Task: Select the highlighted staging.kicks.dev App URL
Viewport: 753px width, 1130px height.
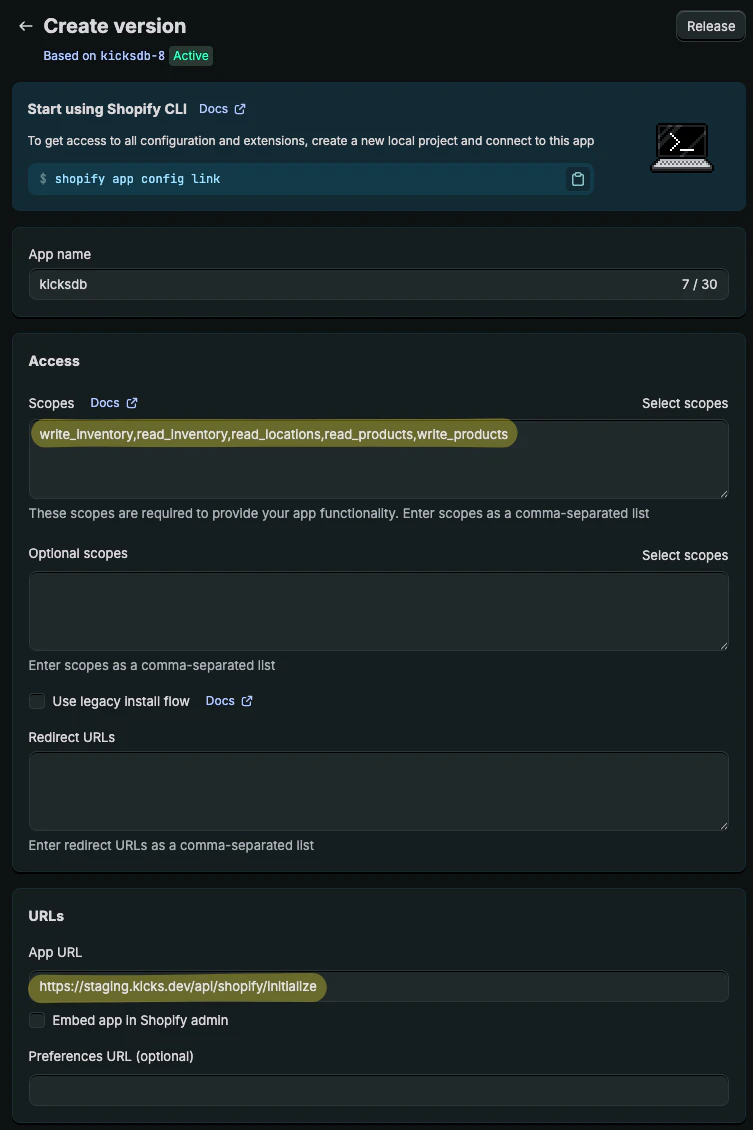Action: tap(177, 987)
